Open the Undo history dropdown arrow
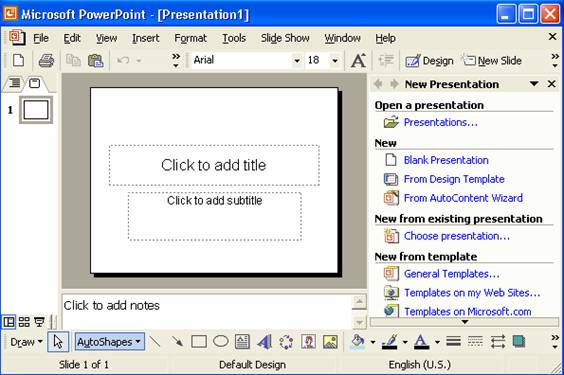This screenshot has width=564, height=375. tap(139, 61)
